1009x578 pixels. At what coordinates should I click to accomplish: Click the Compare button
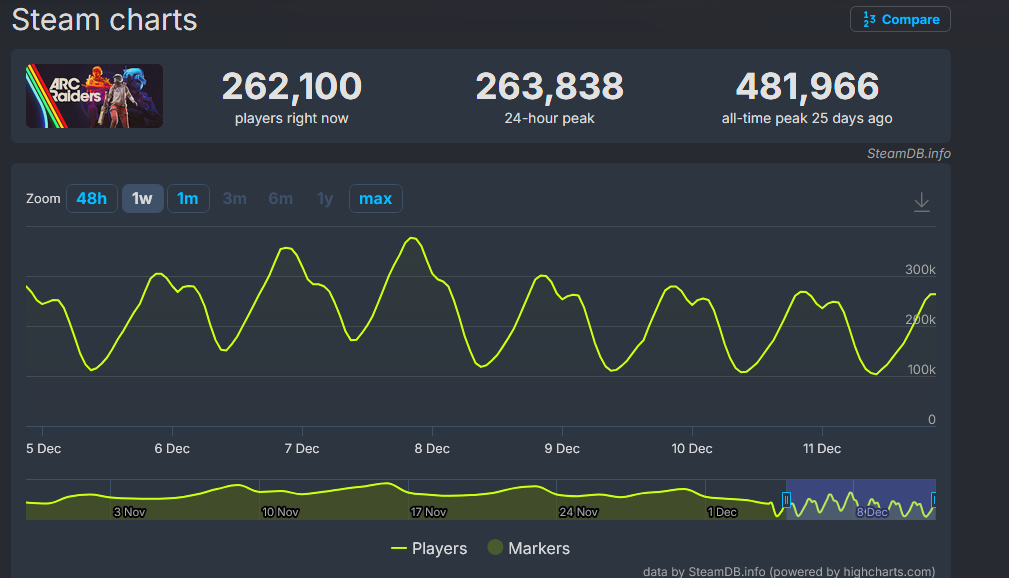pos(900,19)
